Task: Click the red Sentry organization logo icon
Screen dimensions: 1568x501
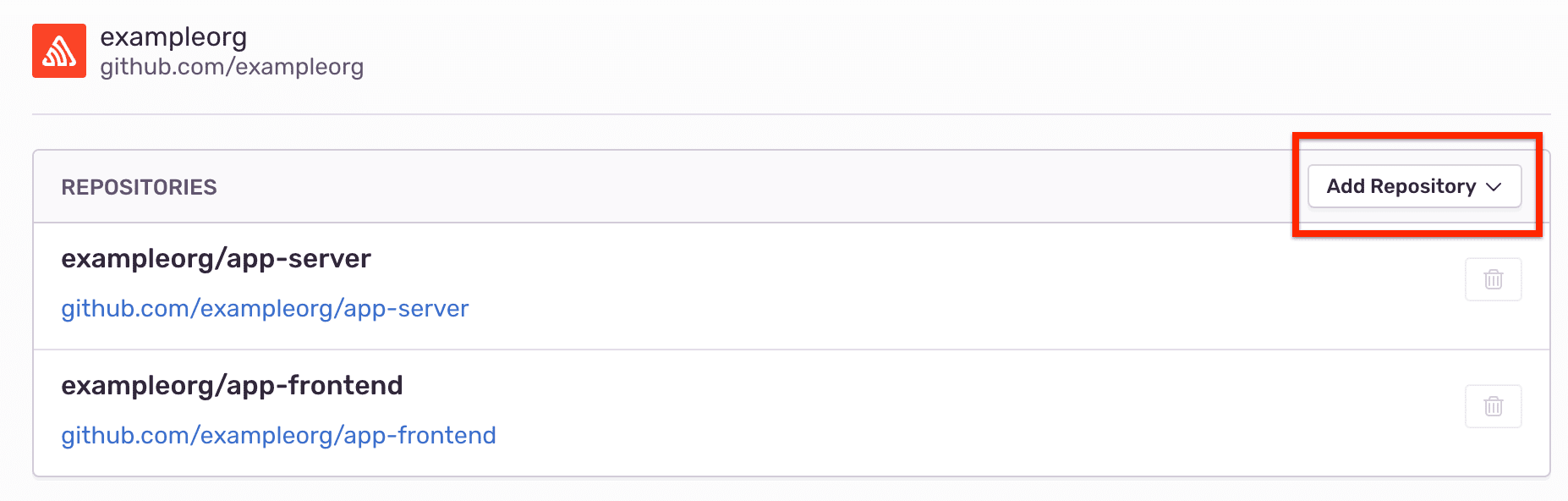Action: pos(58,51)
